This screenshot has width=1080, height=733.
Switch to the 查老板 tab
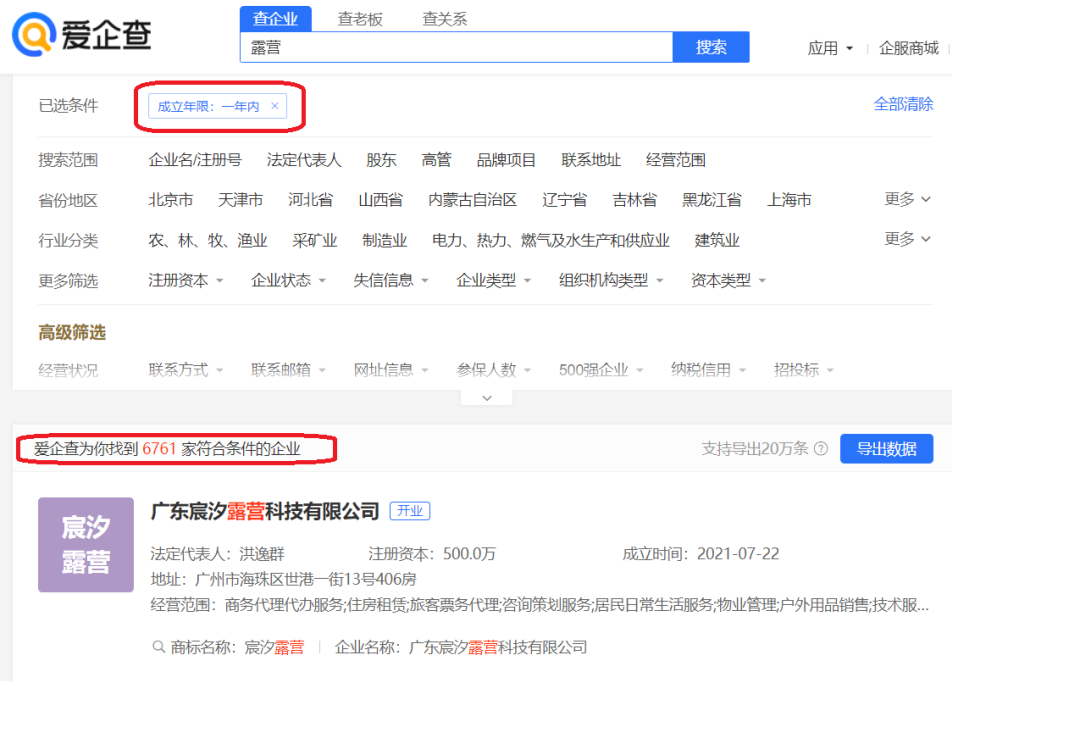360,19
